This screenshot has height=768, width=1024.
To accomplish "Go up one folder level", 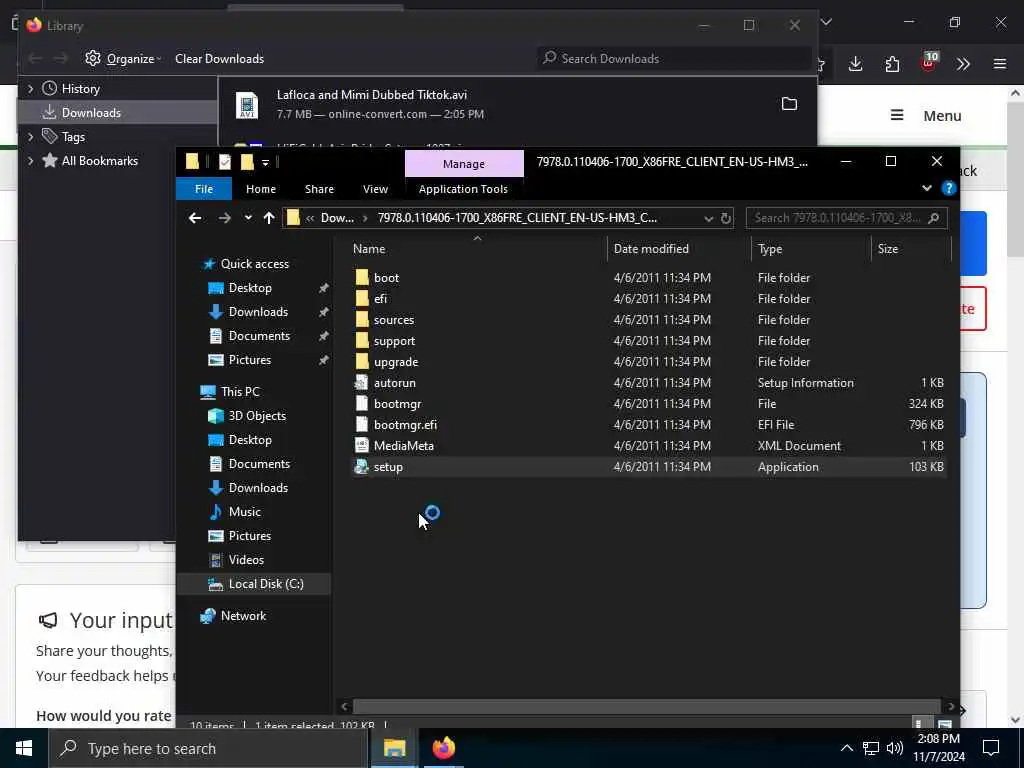I will [x=269, y=218].
